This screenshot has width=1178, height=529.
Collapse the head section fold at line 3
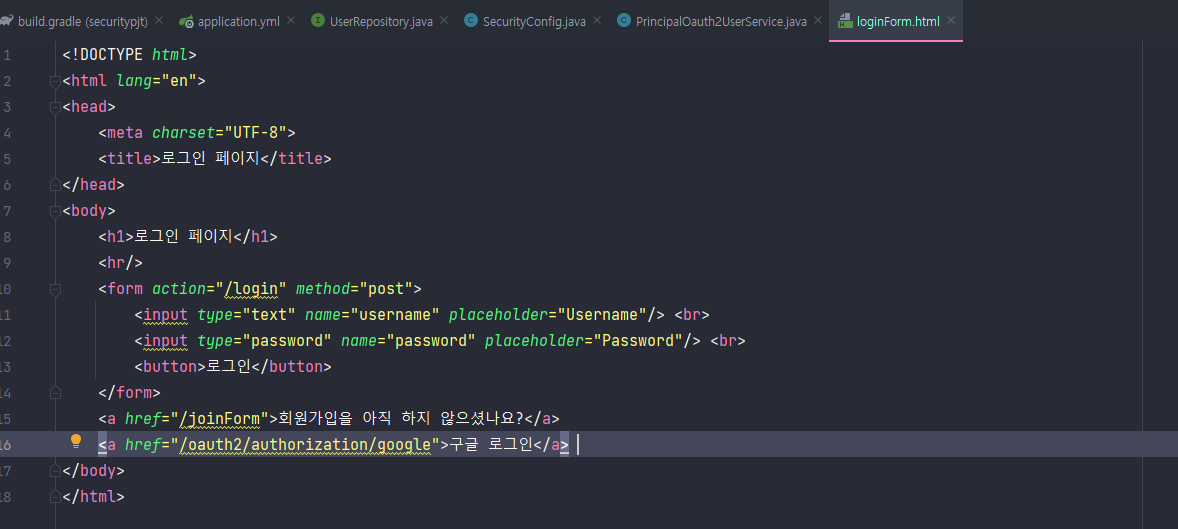55,107
